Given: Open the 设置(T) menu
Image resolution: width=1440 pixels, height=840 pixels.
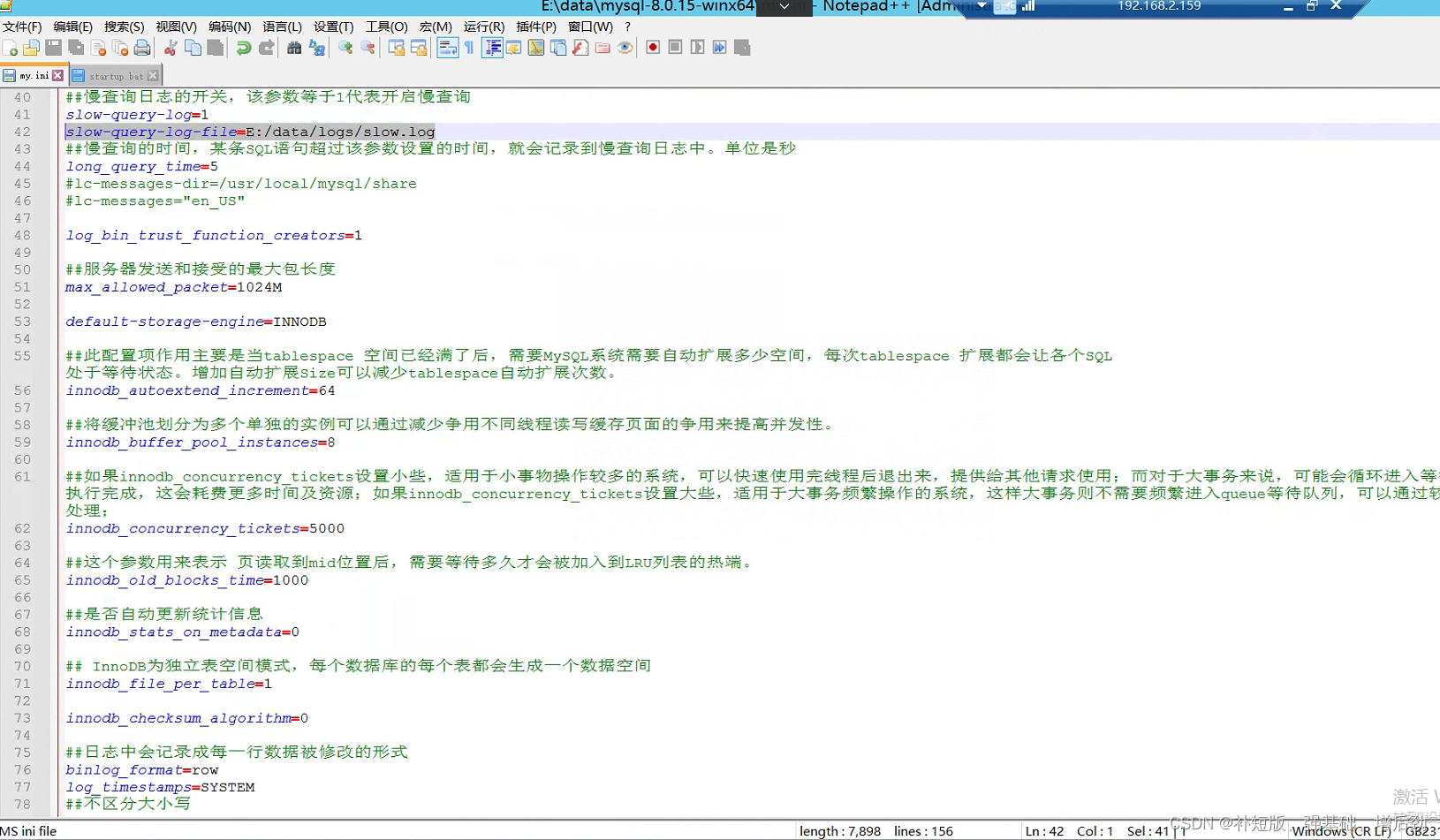Looking at the screenshot, I should 333,26.
